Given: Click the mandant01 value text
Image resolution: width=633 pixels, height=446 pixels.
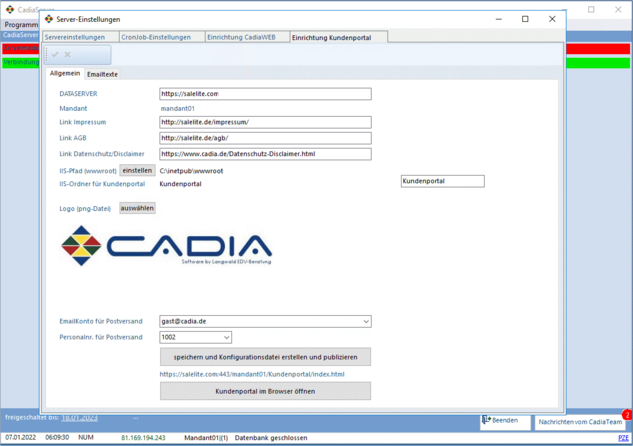Looking at the screenshot, I should [178, 109].
